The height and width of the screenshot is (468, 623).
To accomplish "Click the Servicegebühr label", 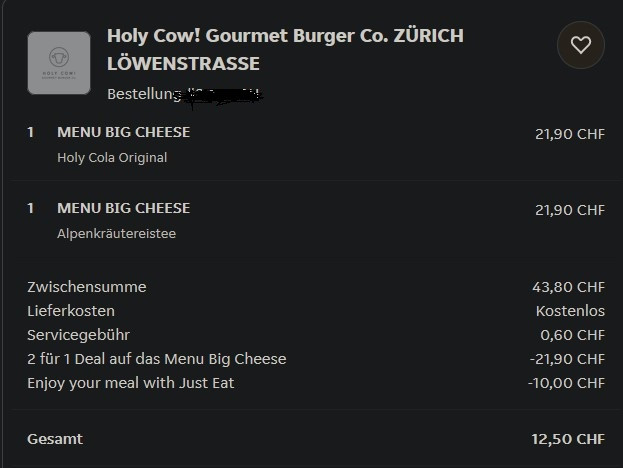I will pos(79,335).
